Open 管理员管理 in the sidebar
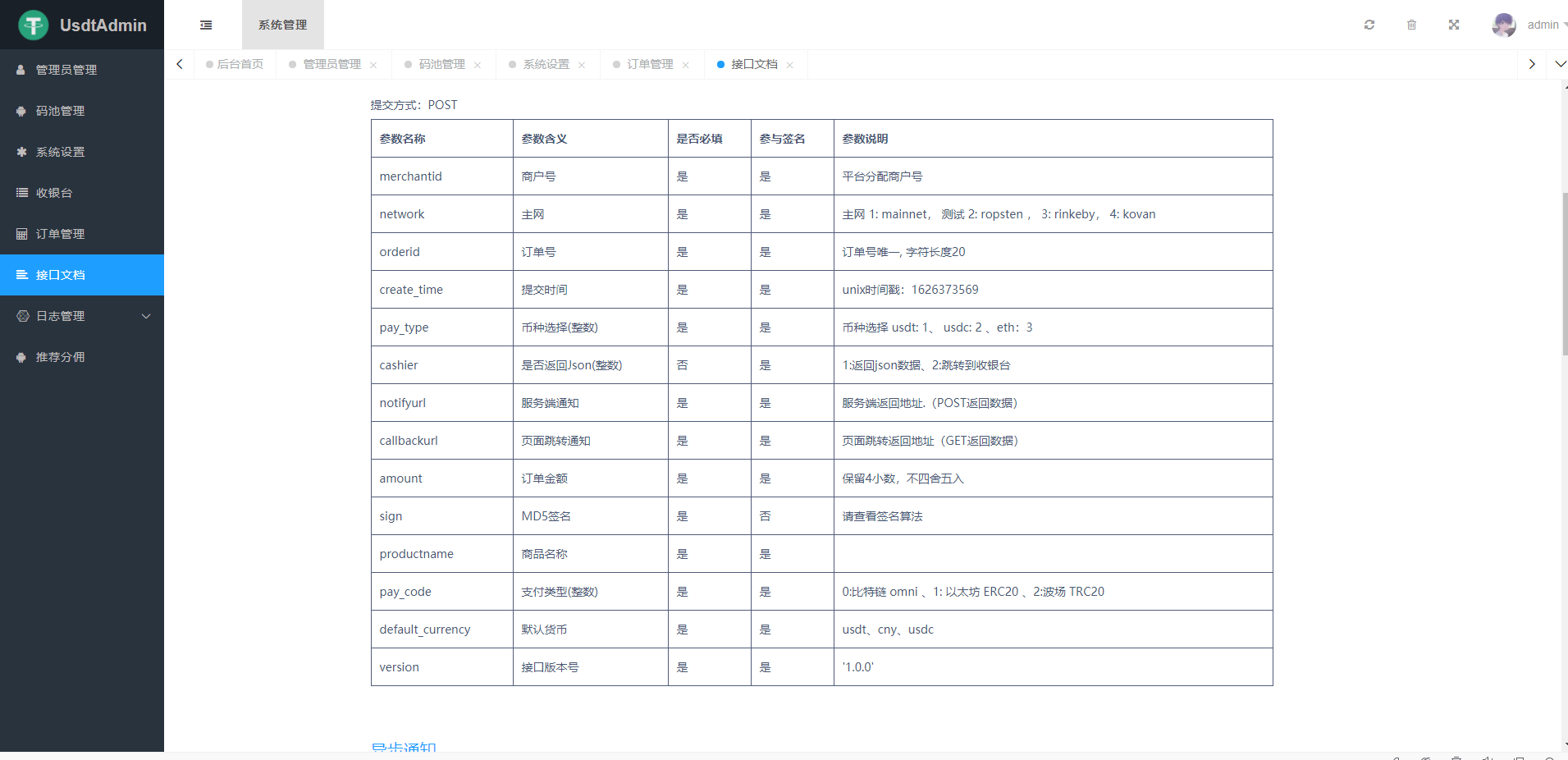This screenshot has height=760, width=1568. coord(82,70)
